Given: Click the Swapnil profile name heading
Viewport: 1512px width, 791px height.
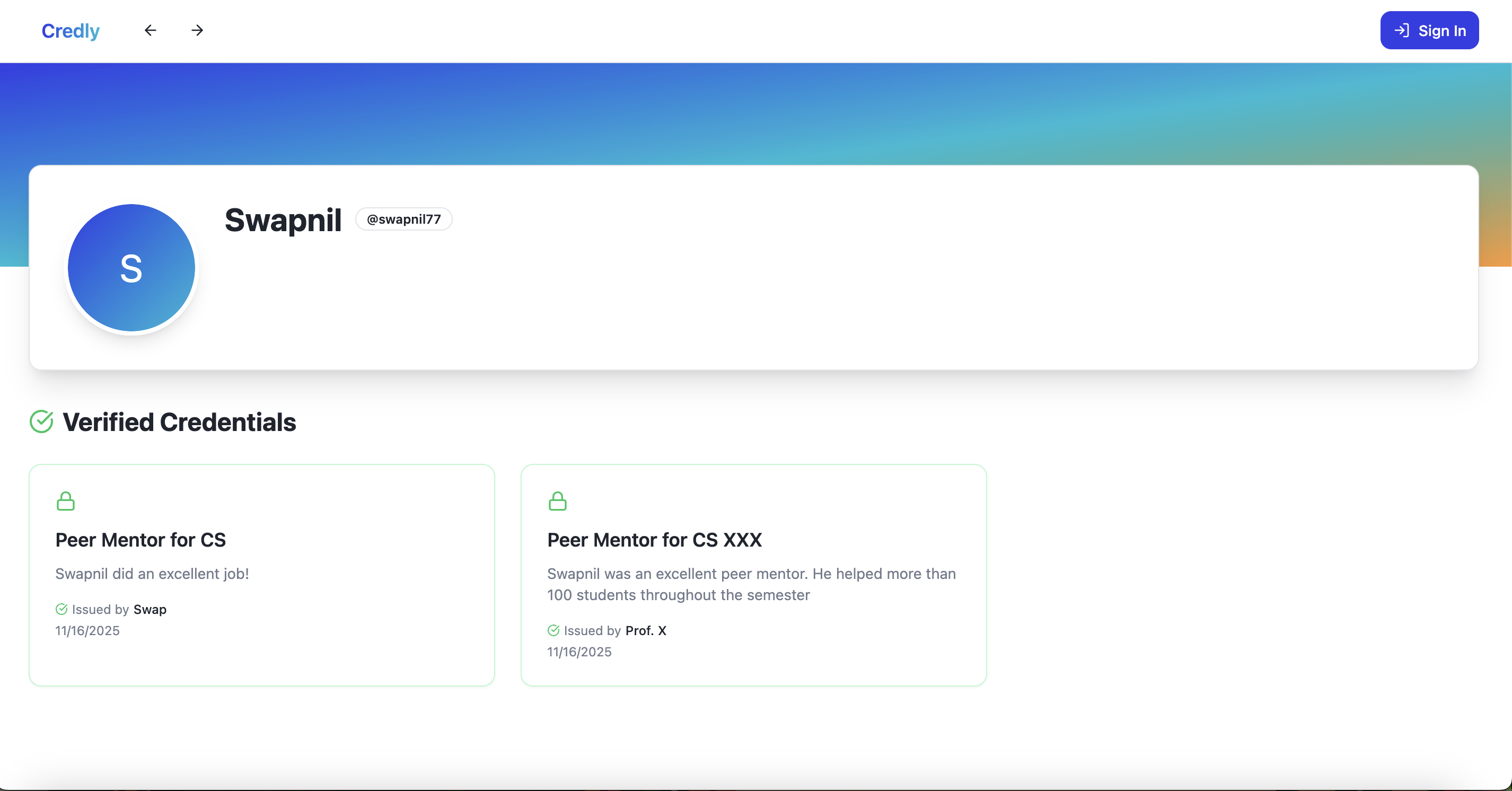Looking at the screenshot, I should (283, 220).
